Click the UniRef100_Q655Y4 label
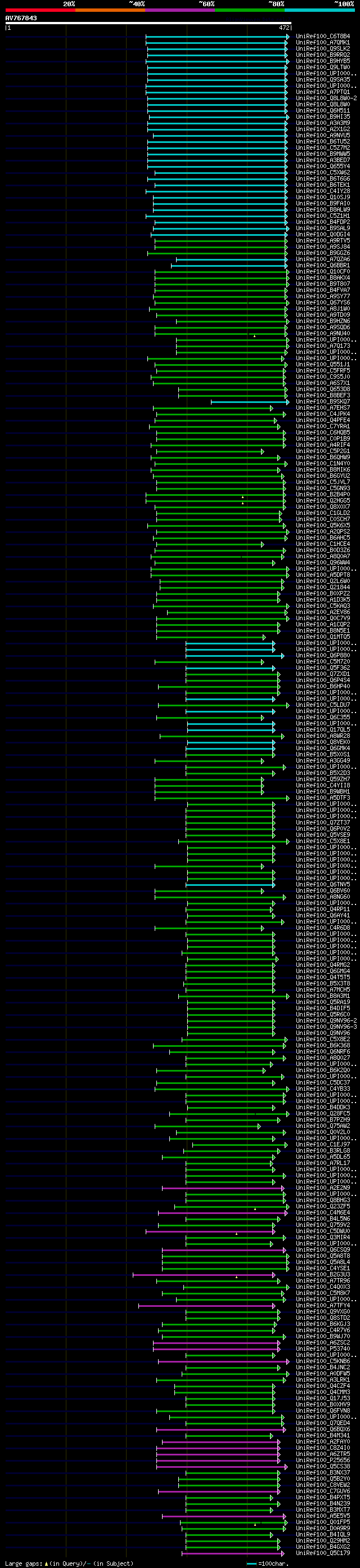Screen dimensions: 360x1568 click(x=323, y=166)
